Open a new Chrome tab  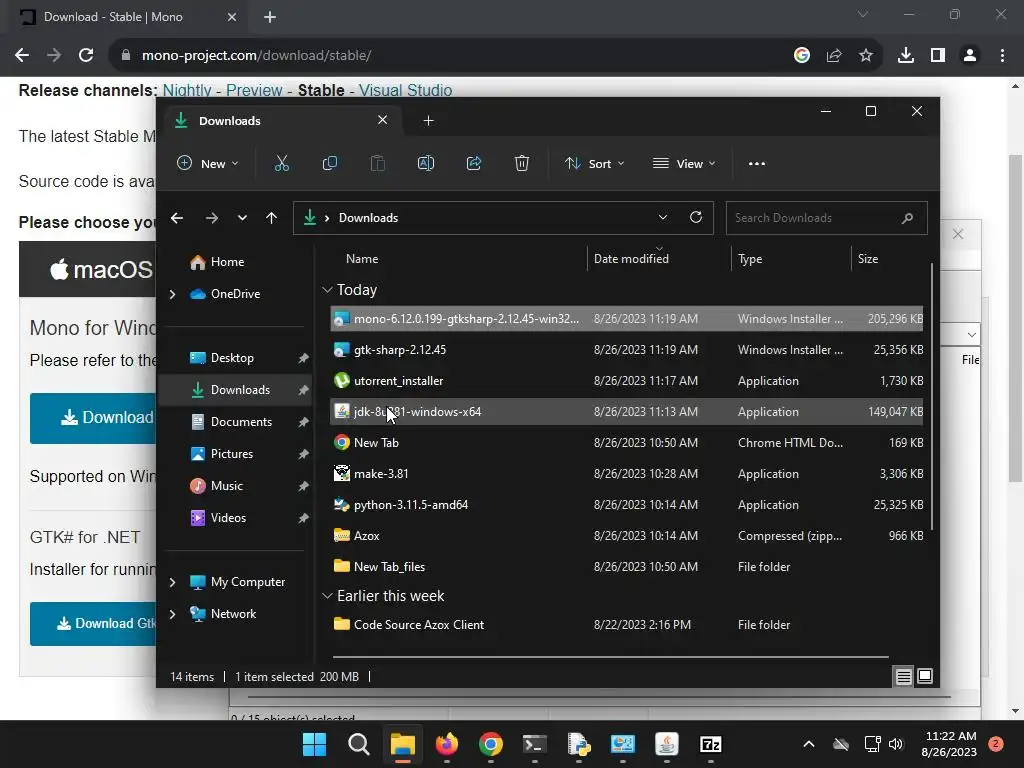tap(270, 17)
